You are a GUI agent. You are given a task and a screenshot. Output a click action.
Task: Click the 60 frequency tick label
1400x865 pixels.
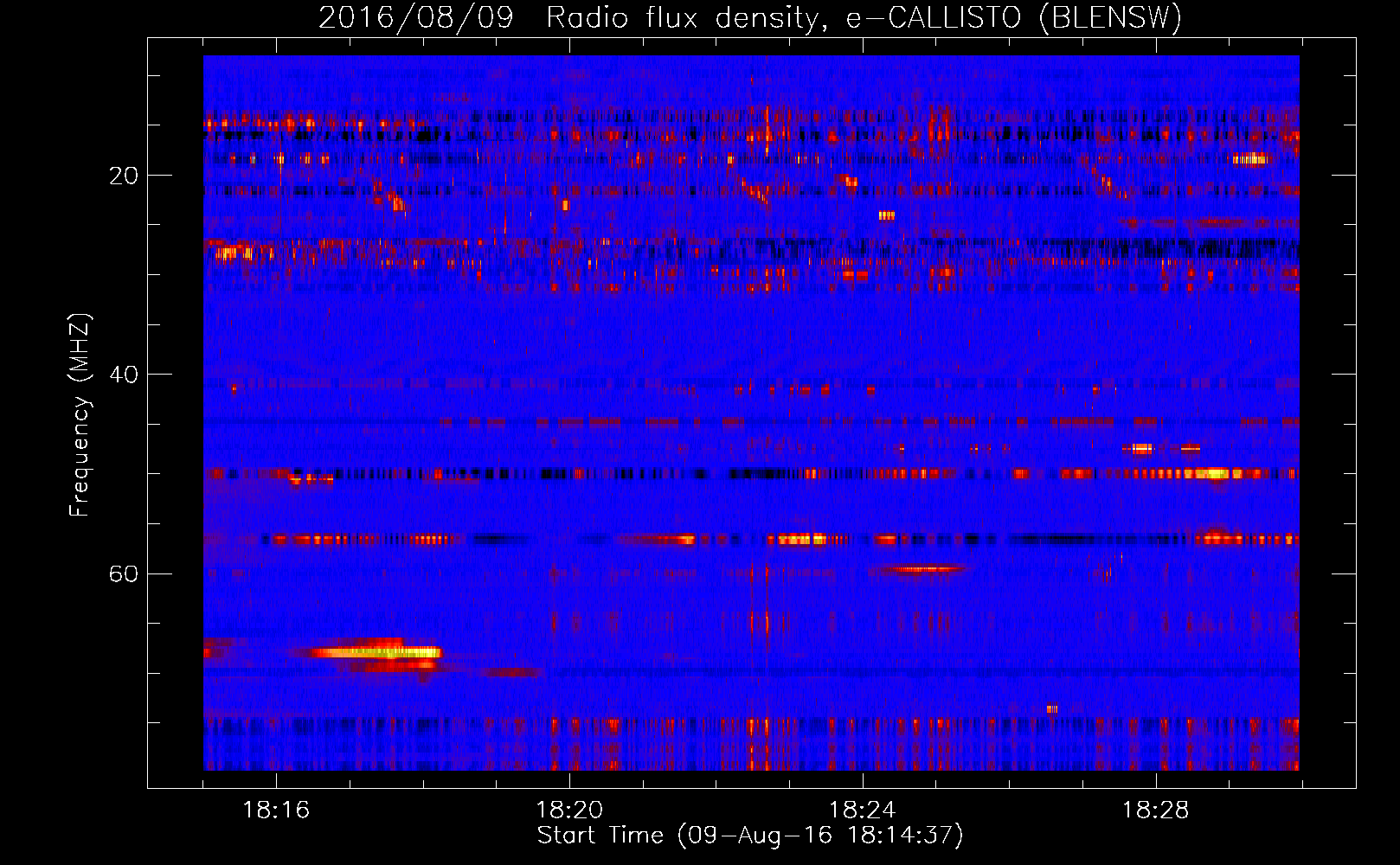[124, 574]
